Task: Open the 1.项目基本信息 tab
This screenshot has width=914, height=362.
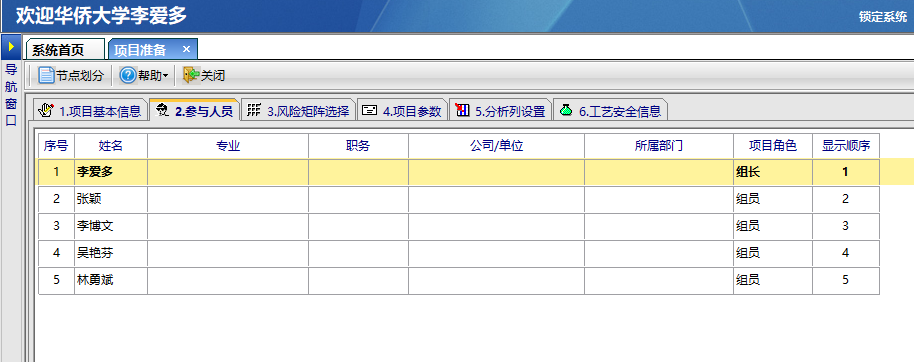Action: 90,111
